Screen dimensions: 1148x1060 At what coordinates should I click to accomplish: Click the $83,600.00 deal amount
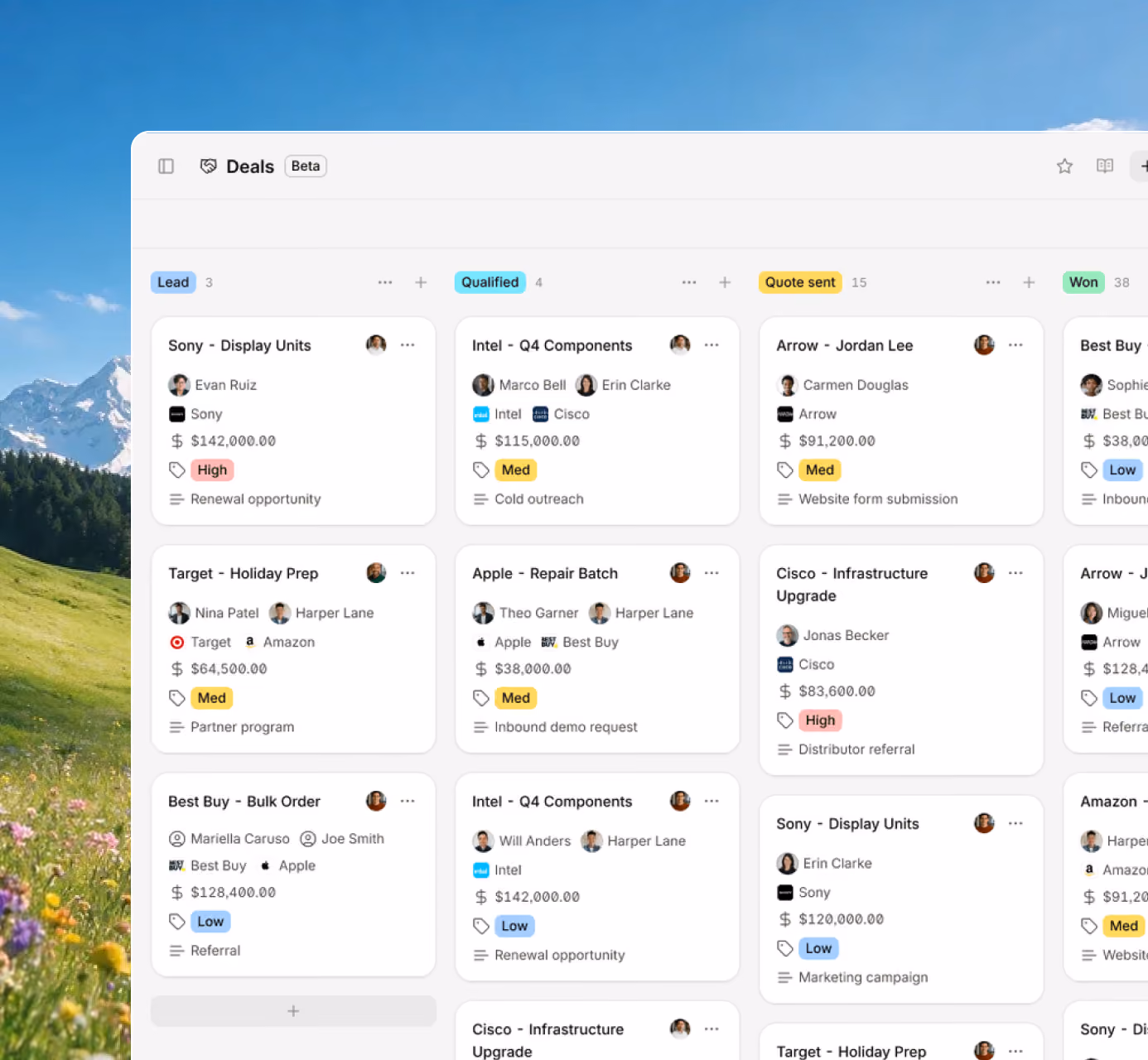pos(837,691)
